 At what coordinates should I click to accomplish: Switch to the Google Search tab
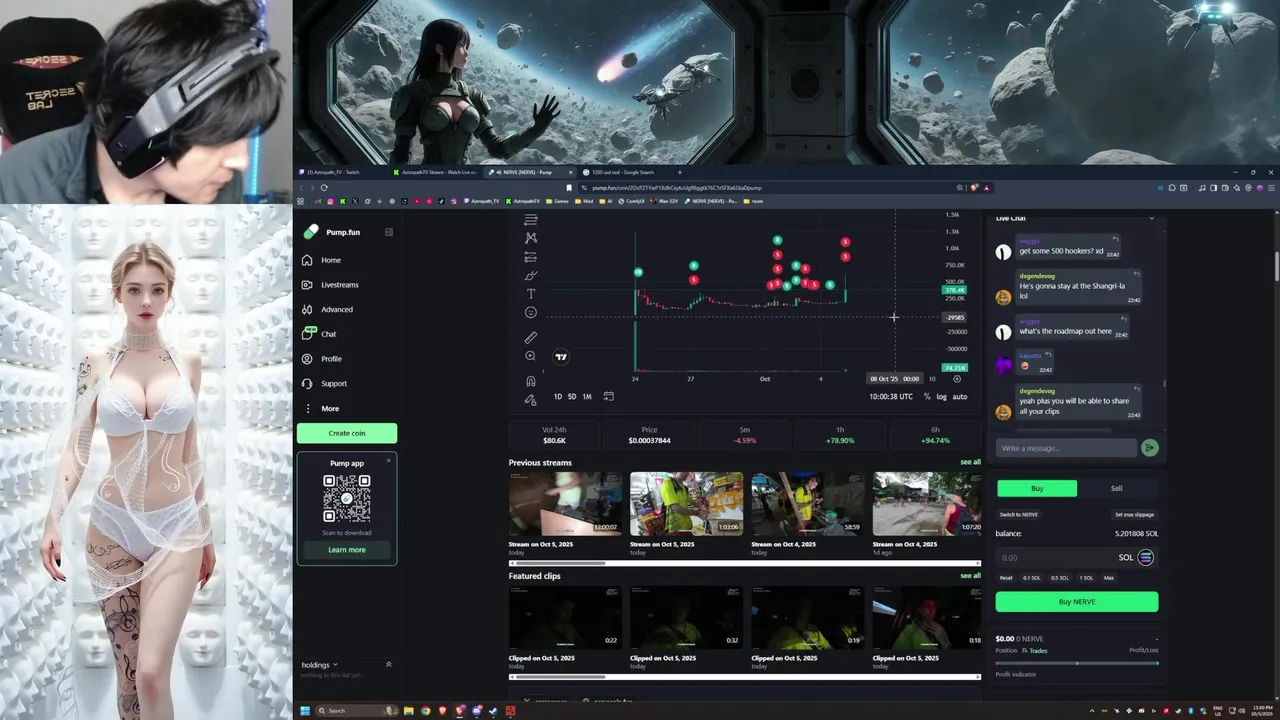pyautogui.click(x=623, y=172)
